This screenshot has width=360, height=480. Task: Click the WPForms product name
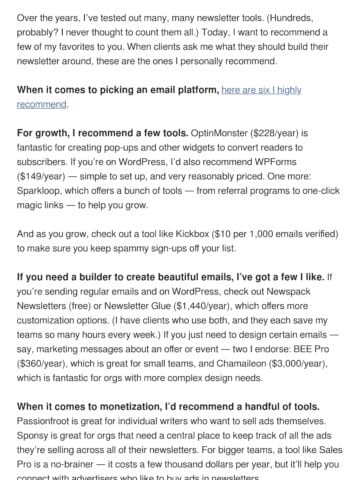275,162
